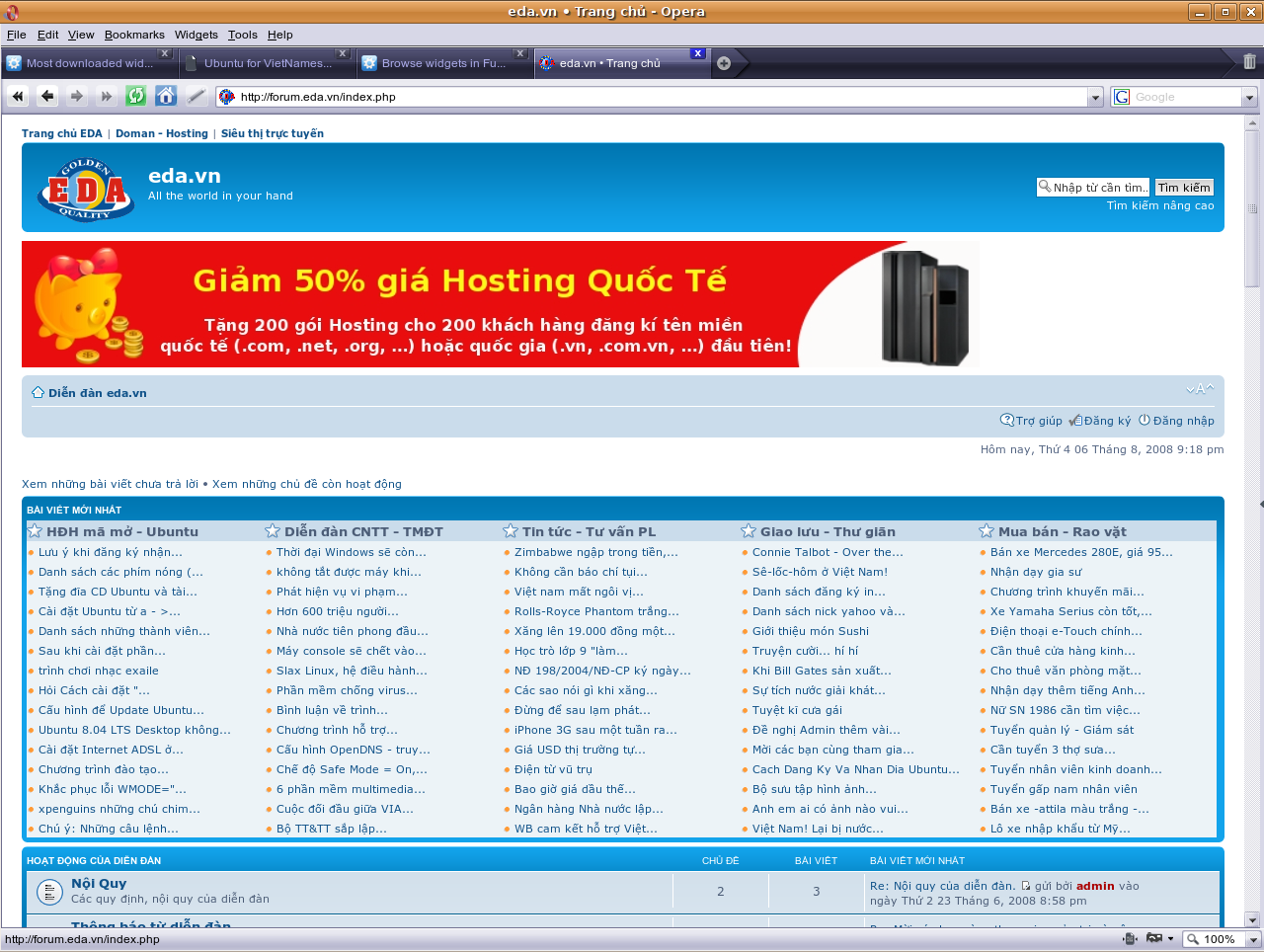Go back with the Back arrow
This screenshot has width=1264, height=952.
pyautogui.click(x=47, y=96)
